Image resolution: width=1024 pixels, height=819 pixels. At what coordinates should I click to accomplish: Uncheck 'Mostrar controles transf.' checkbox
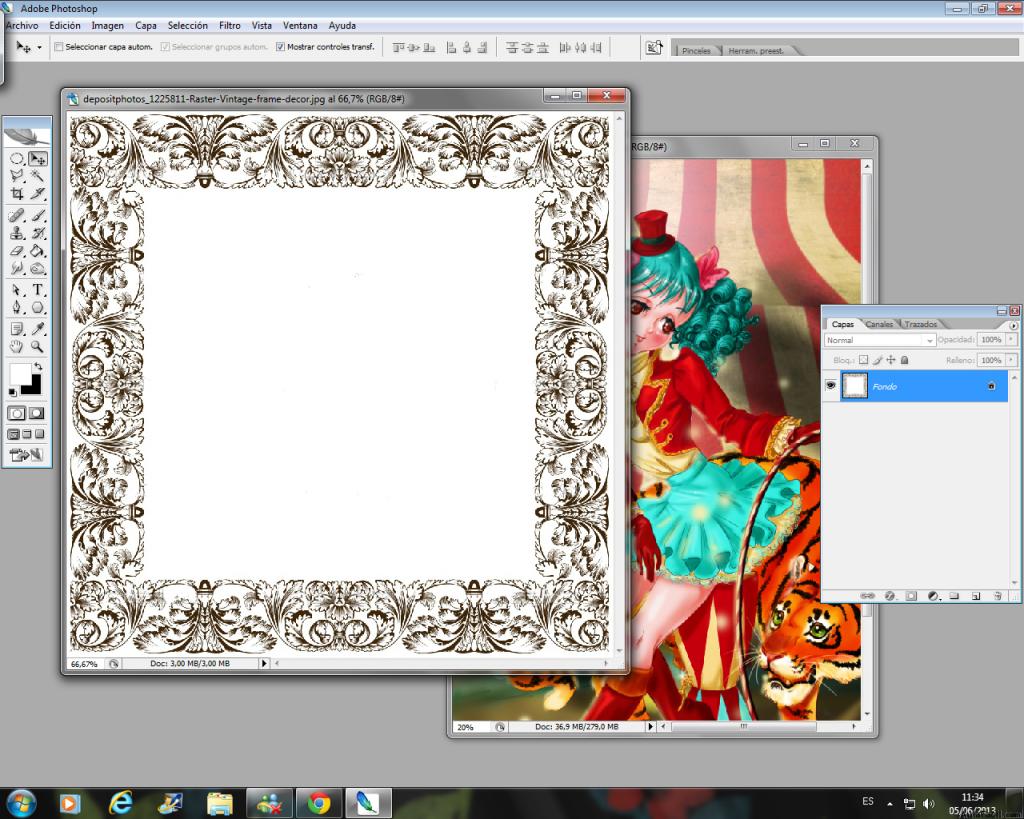click(280, 47)
